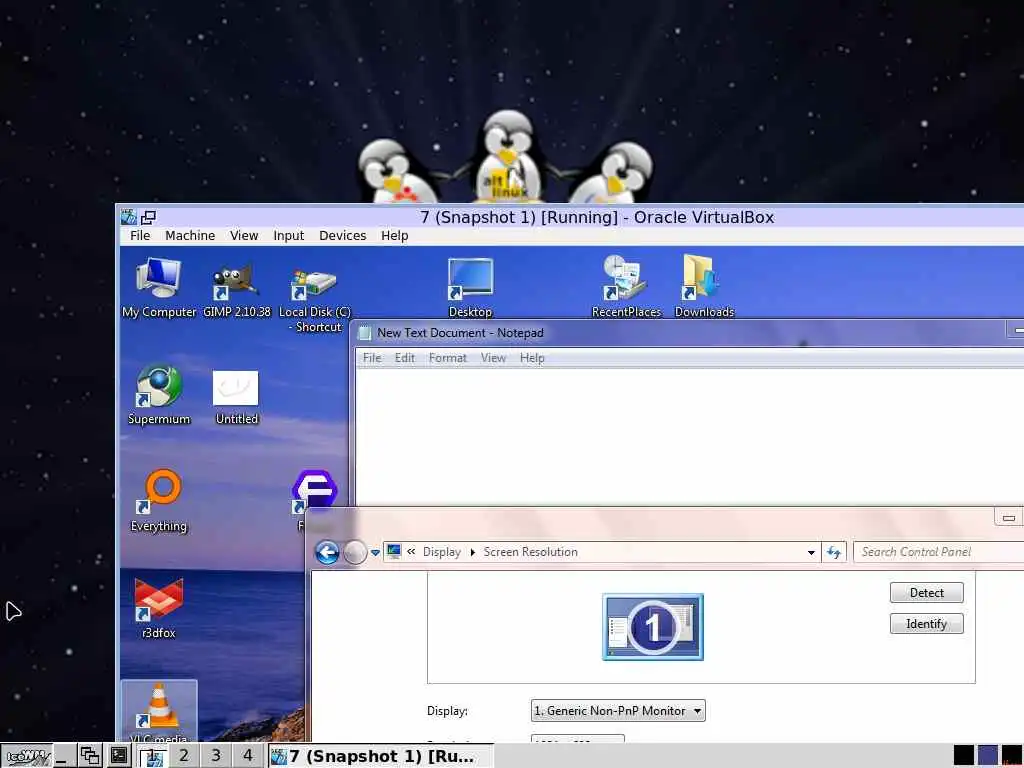Switch to workspace 4
1024x768 pixels.
248,756
